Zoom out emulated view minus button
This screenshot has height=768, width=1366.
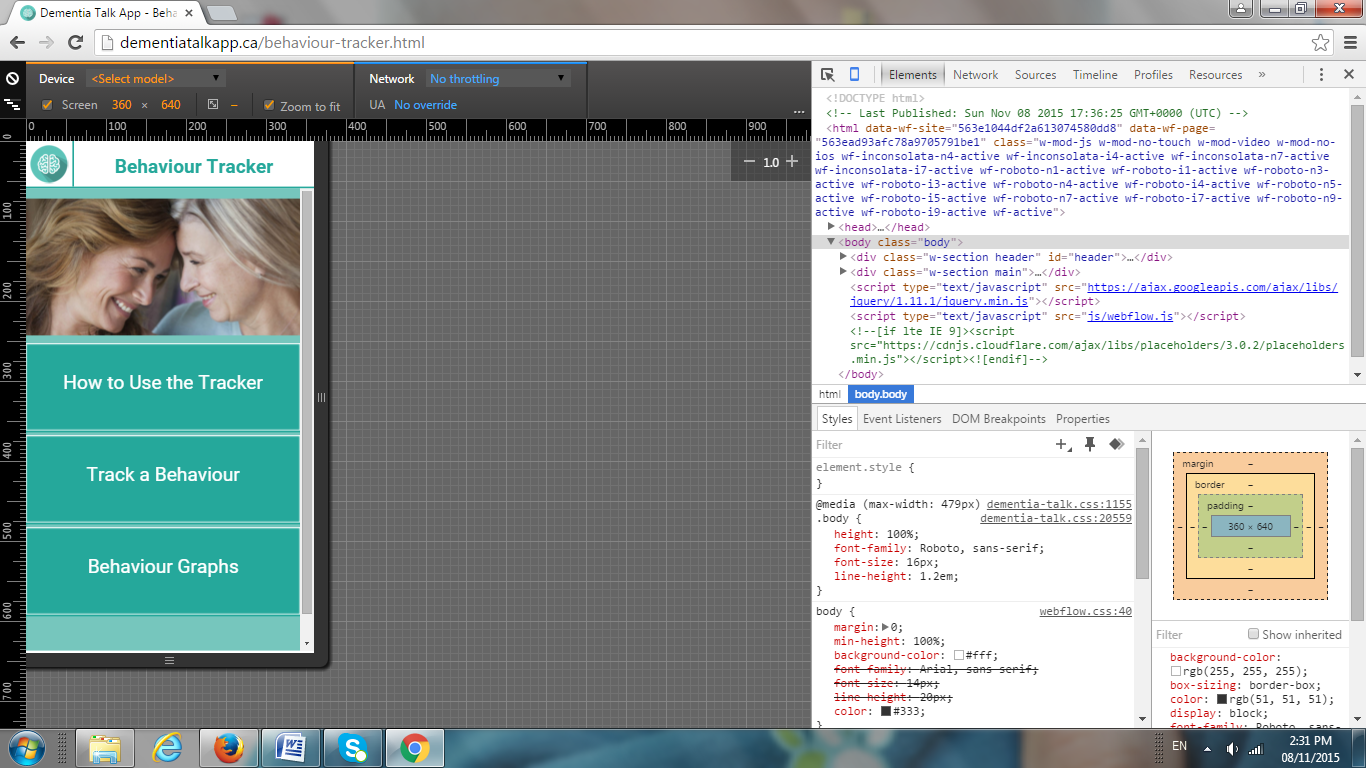pos(749,161)
